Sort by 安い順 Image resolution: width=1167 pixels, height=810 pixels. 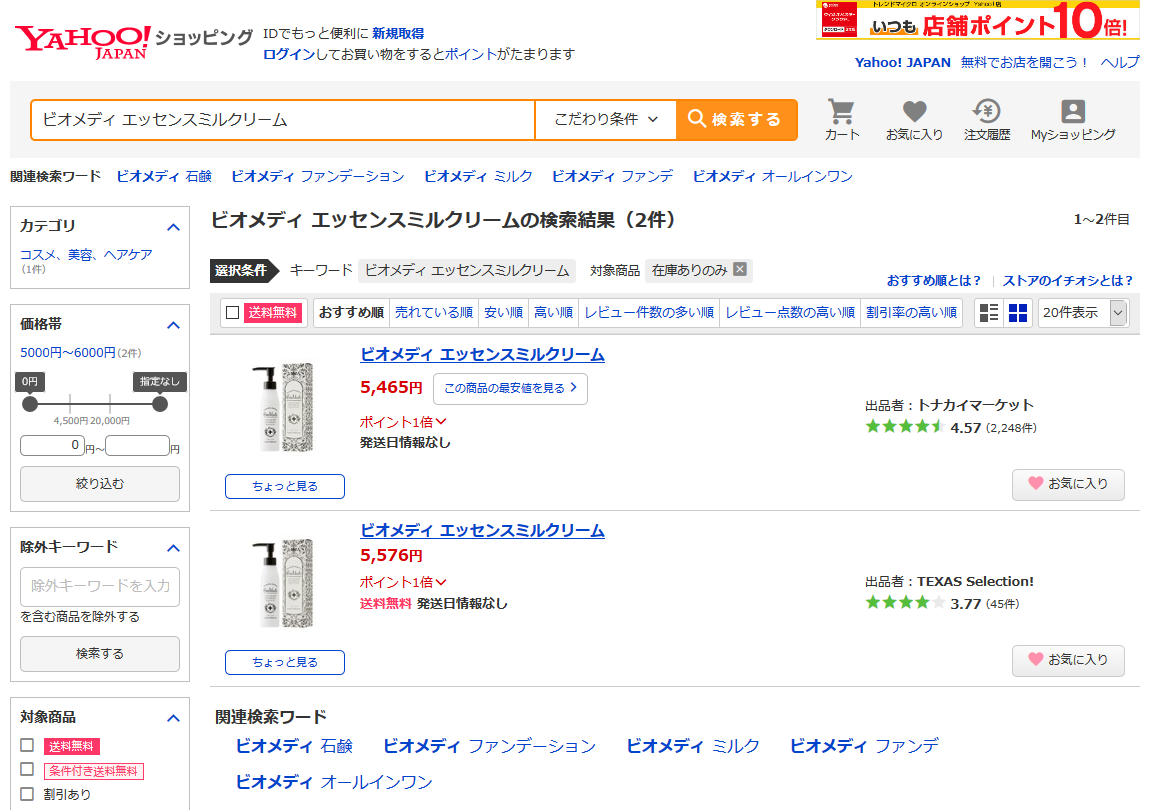[504, 313]
